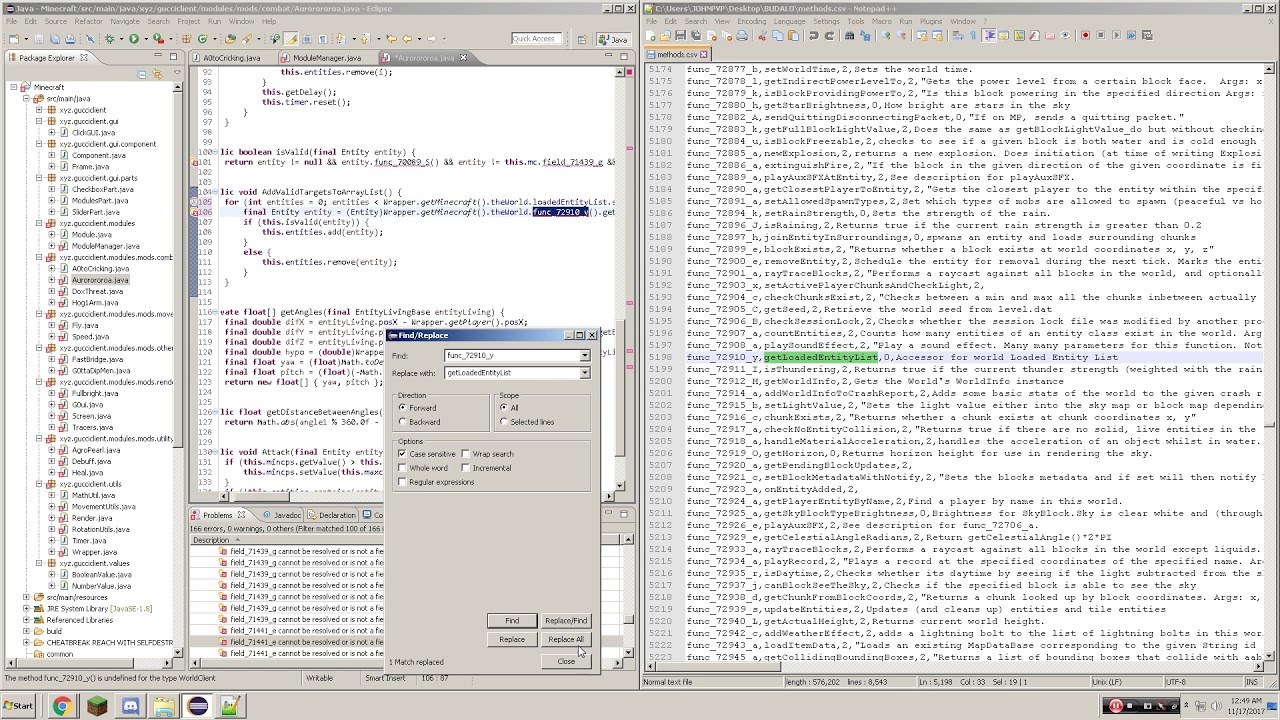Switch to the ModuleManager.java editor tab

(325, 58)
